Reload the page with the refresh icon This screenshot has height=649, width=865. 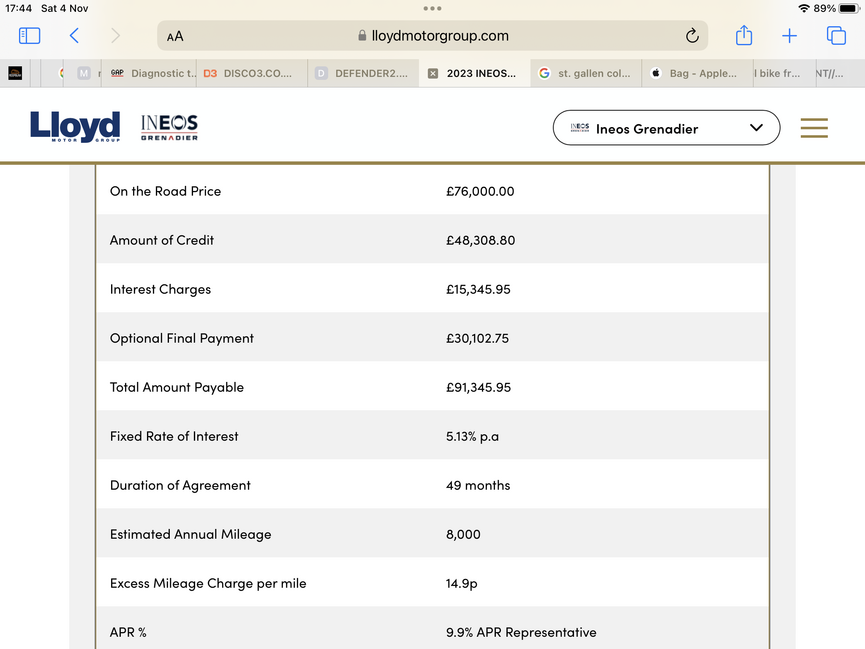pyautogui.click(x=692, y=36)
